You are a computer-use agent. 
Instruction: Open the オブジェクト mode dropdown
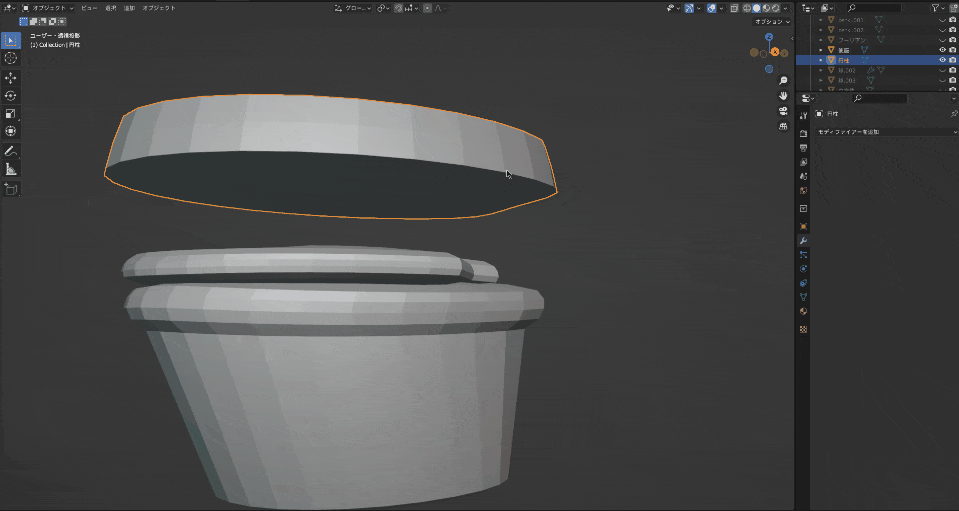pos(47,8)
